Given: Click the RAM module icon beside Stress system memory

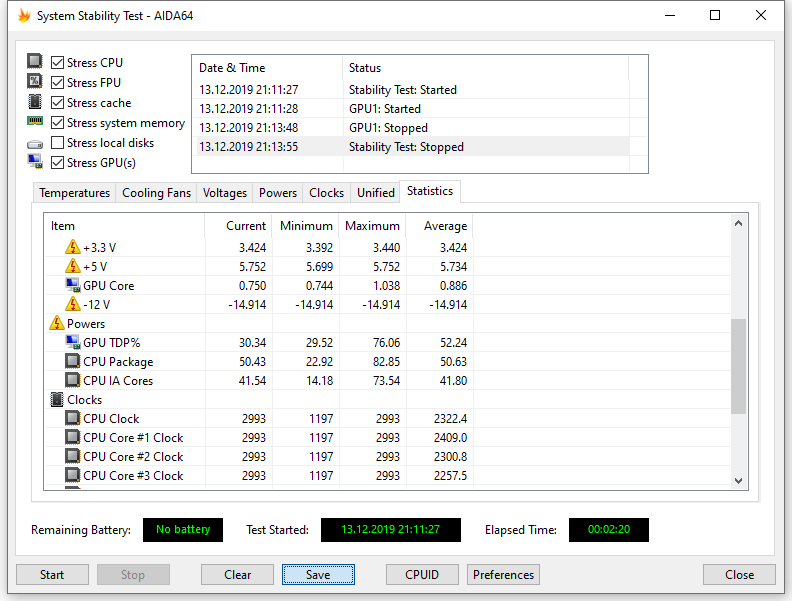Looking at the screenshot, I should [35, 121].
